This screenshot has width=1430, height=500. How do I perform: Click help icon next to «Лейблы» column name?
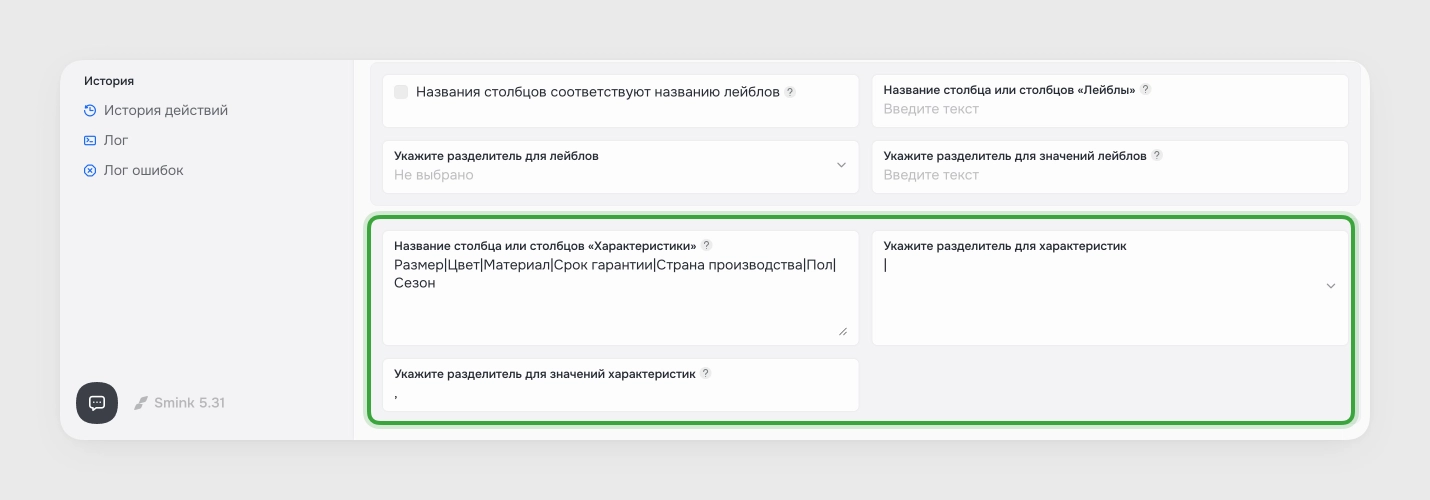1146,89
